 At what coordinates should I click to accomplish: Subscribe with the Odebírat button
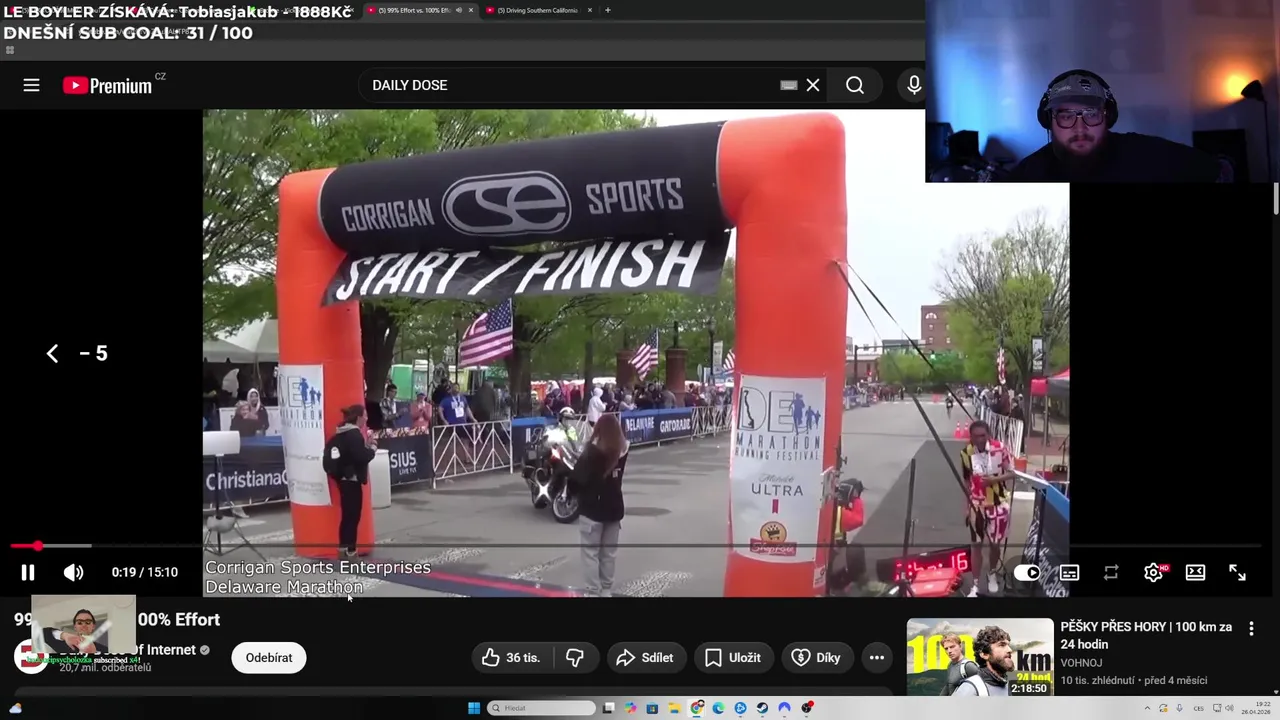pyautogui.click(x=269, y=657)
